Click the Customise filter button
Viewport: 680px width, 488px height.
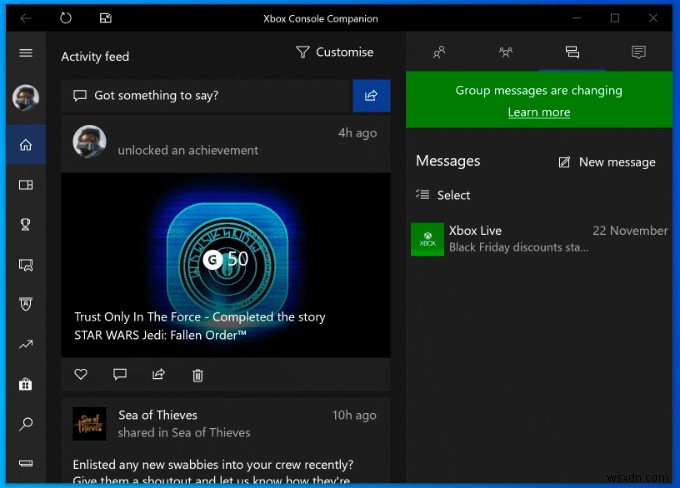point(334,52)
